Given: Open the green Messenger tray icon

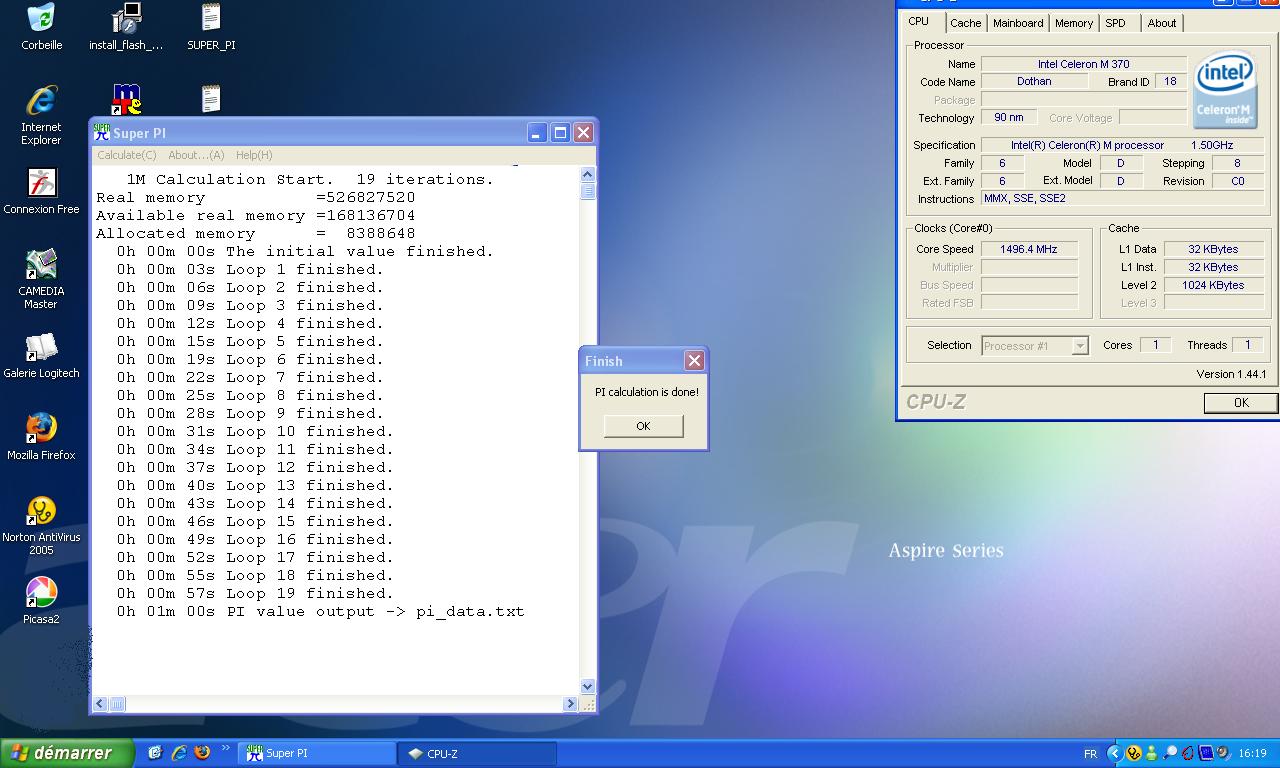Looking at the screenshot, I should 1152,753.
